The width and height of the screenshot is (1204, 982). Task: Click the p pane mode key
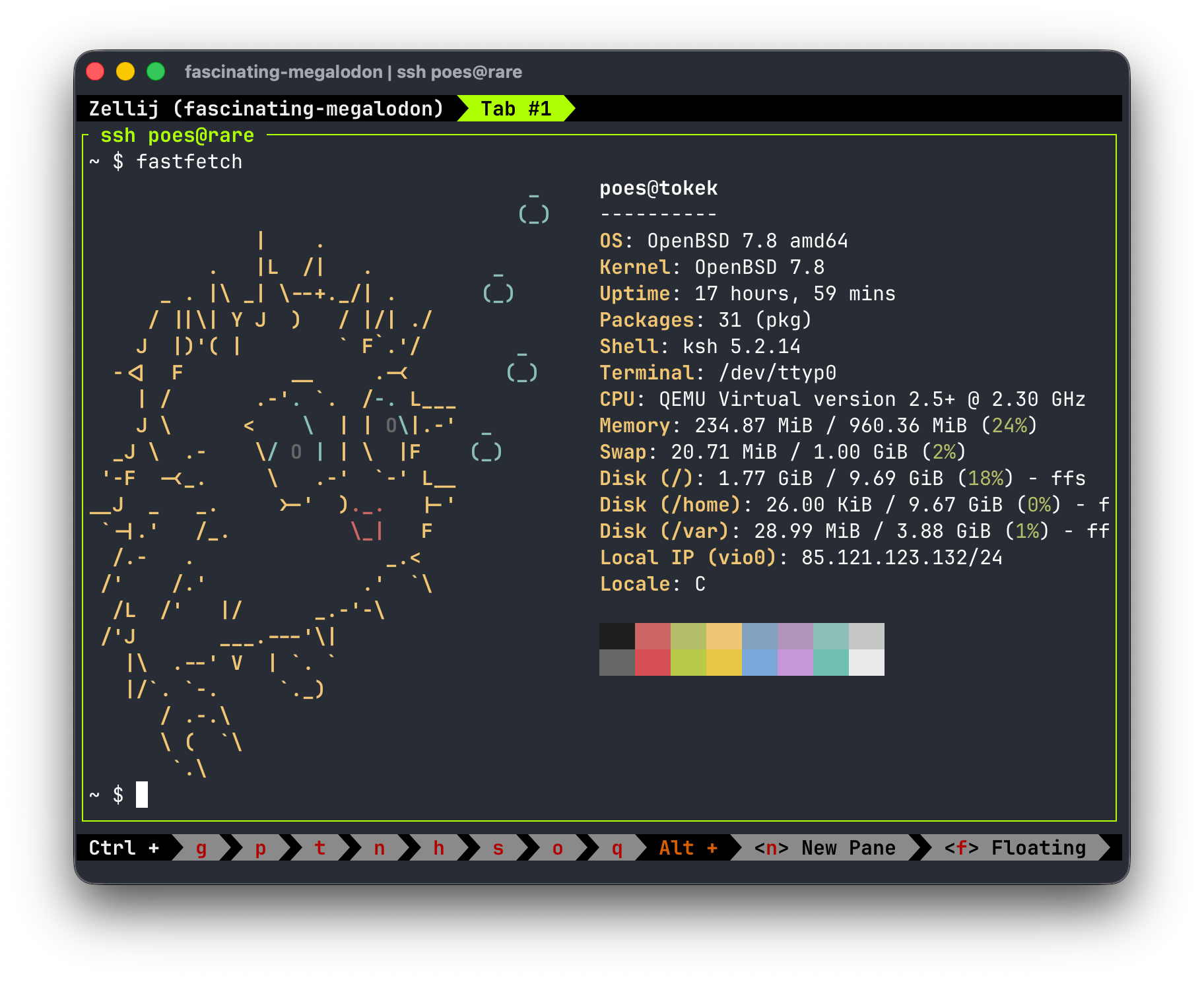(261, 848)
